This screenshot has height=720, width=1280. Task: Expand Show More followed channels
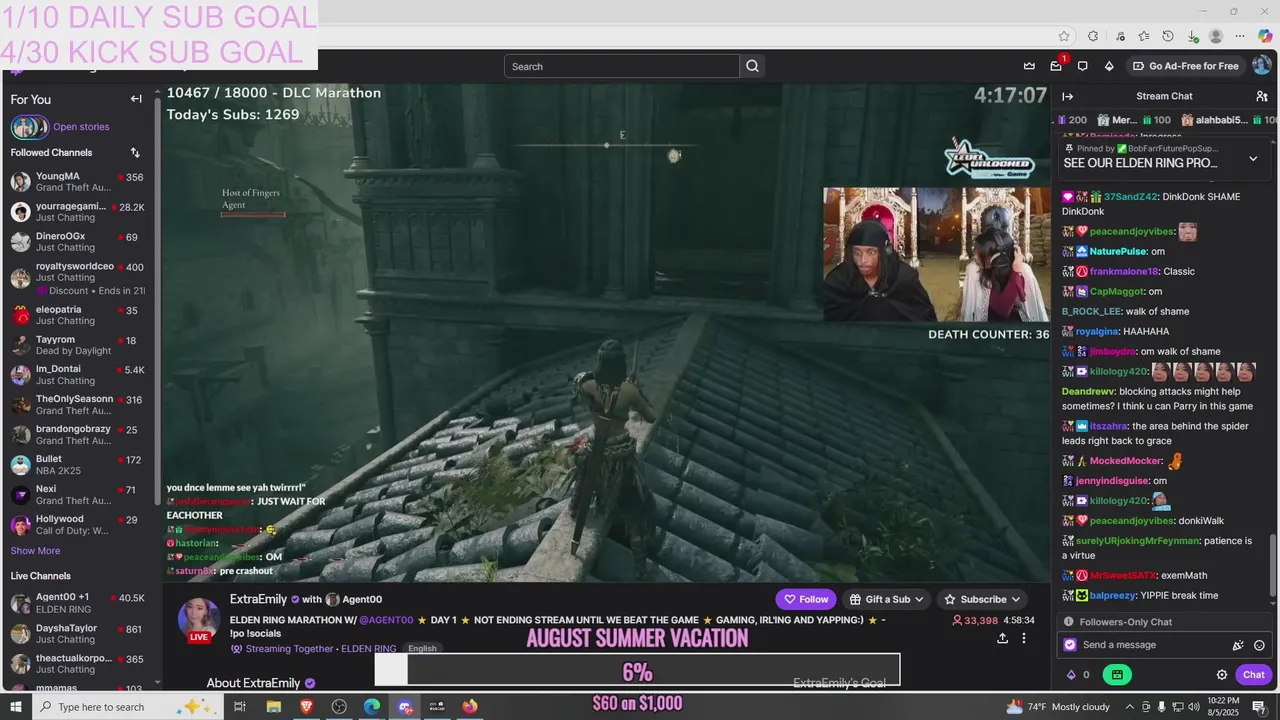pos(35,551)
